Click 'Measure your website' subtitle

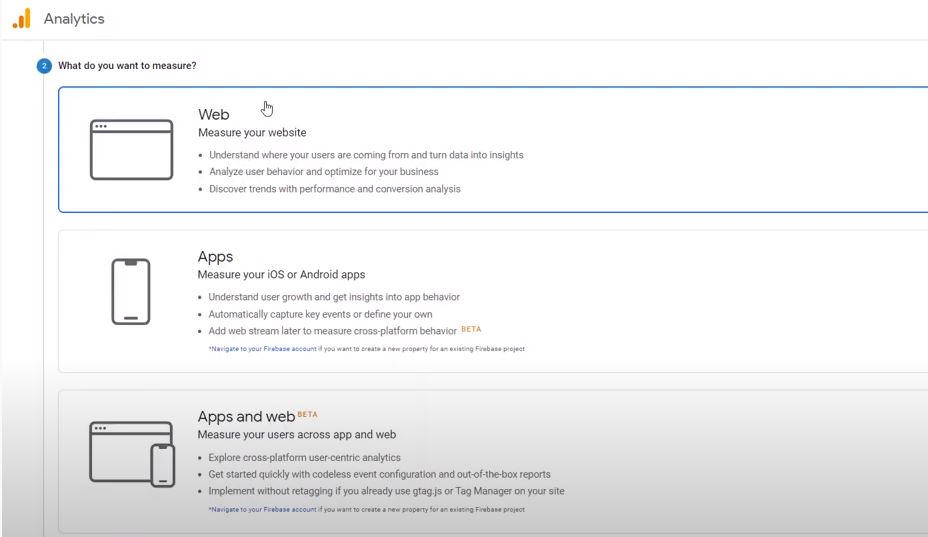(x=252, y=133)
